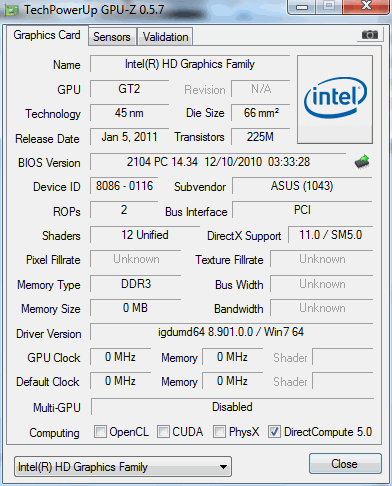Click the Technology field showing 45 nm
Screen dimensions: 392x486
click(129, 113)
